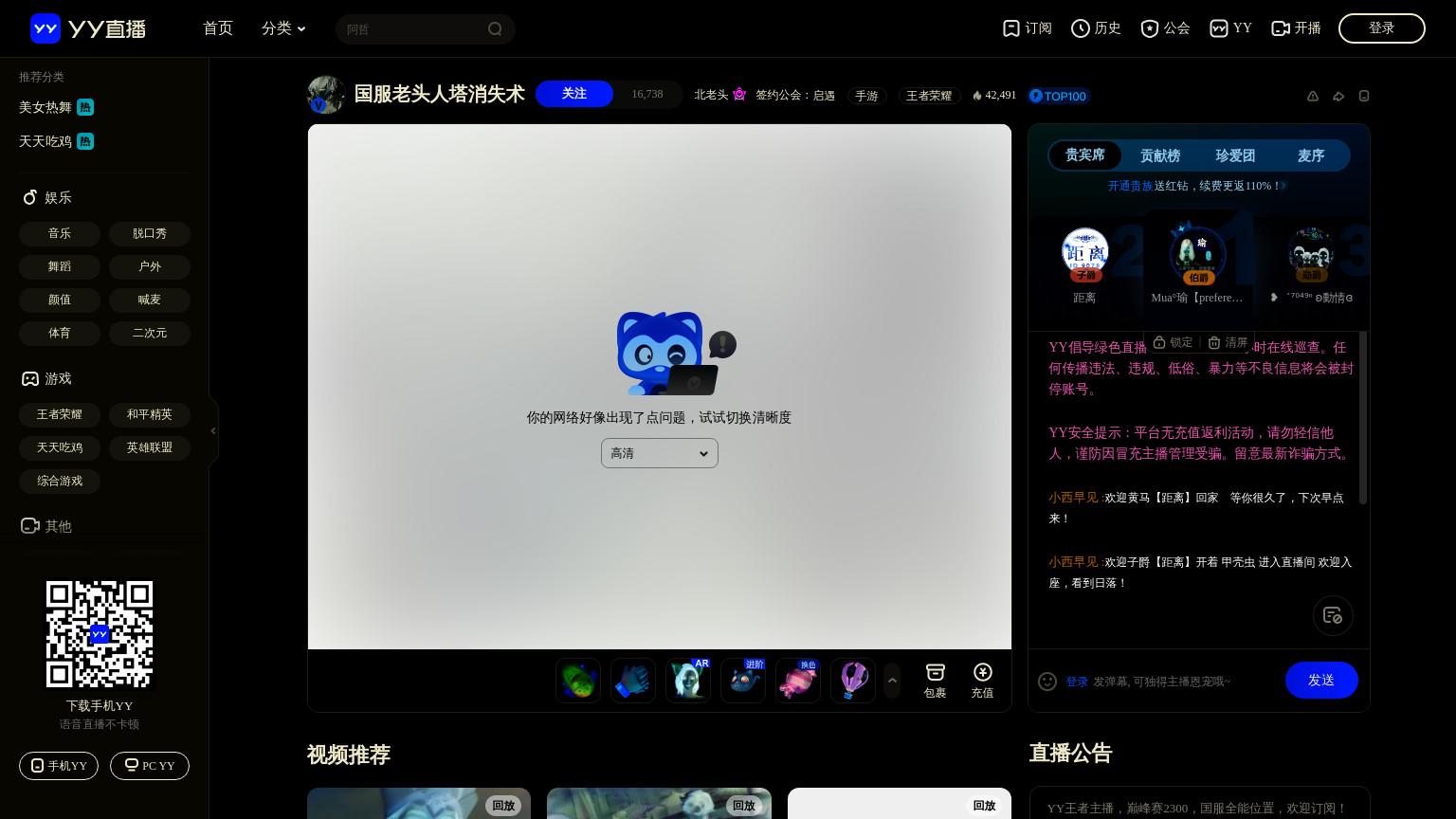This screenshot has width=1456, height=819.
Task: Select the 综合游戏 game tag
Action: tap(60, 481)
